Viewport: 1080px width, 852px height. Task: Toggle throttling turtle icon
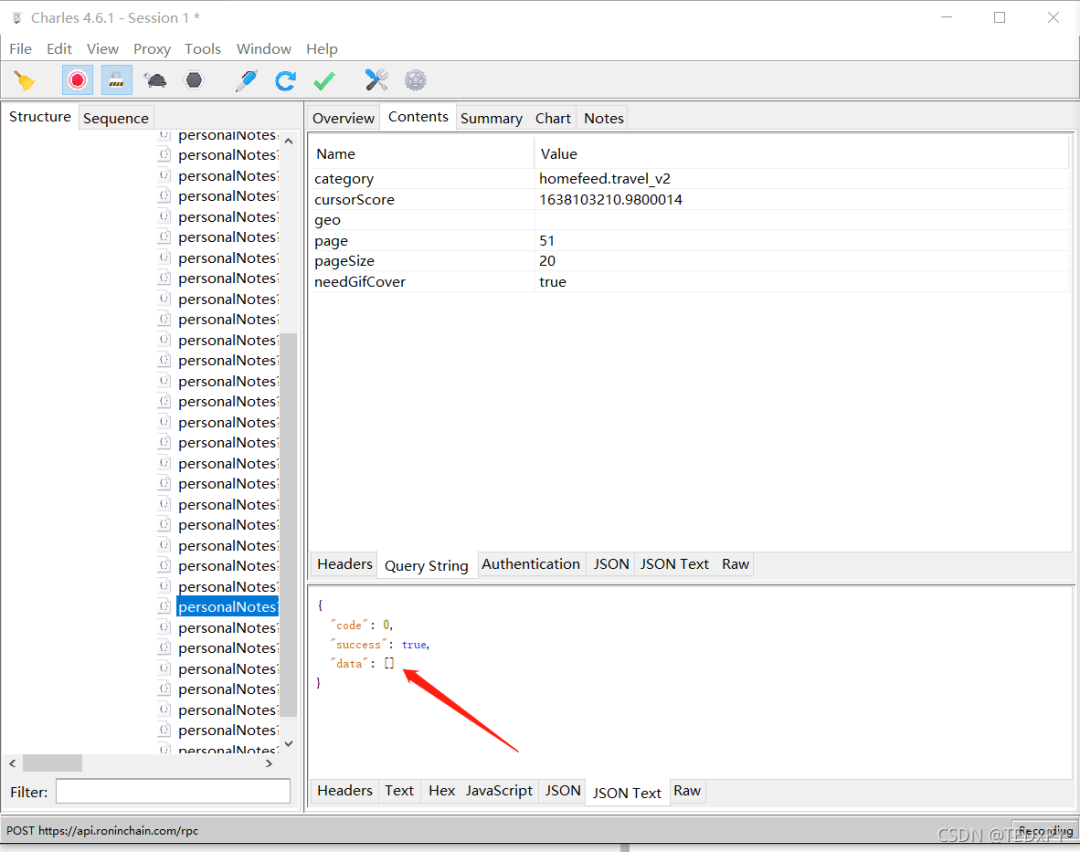(156, 81)
